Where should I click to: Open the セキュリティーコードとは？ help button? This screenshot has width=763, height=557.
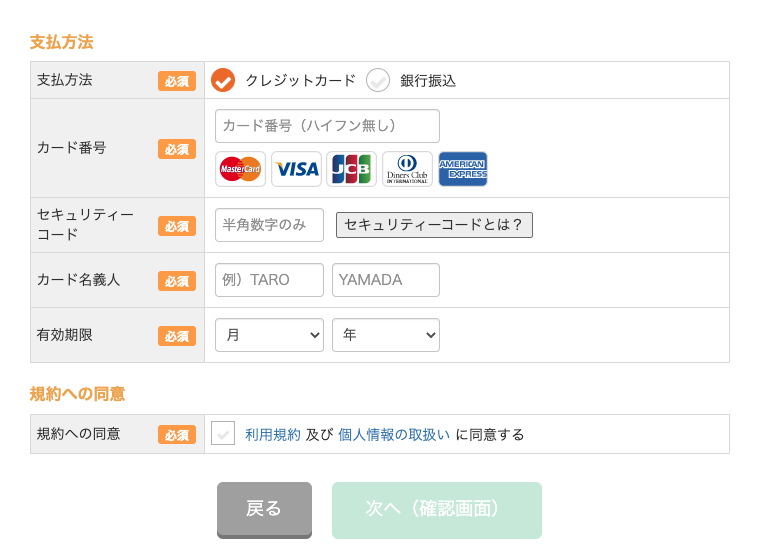434,225
